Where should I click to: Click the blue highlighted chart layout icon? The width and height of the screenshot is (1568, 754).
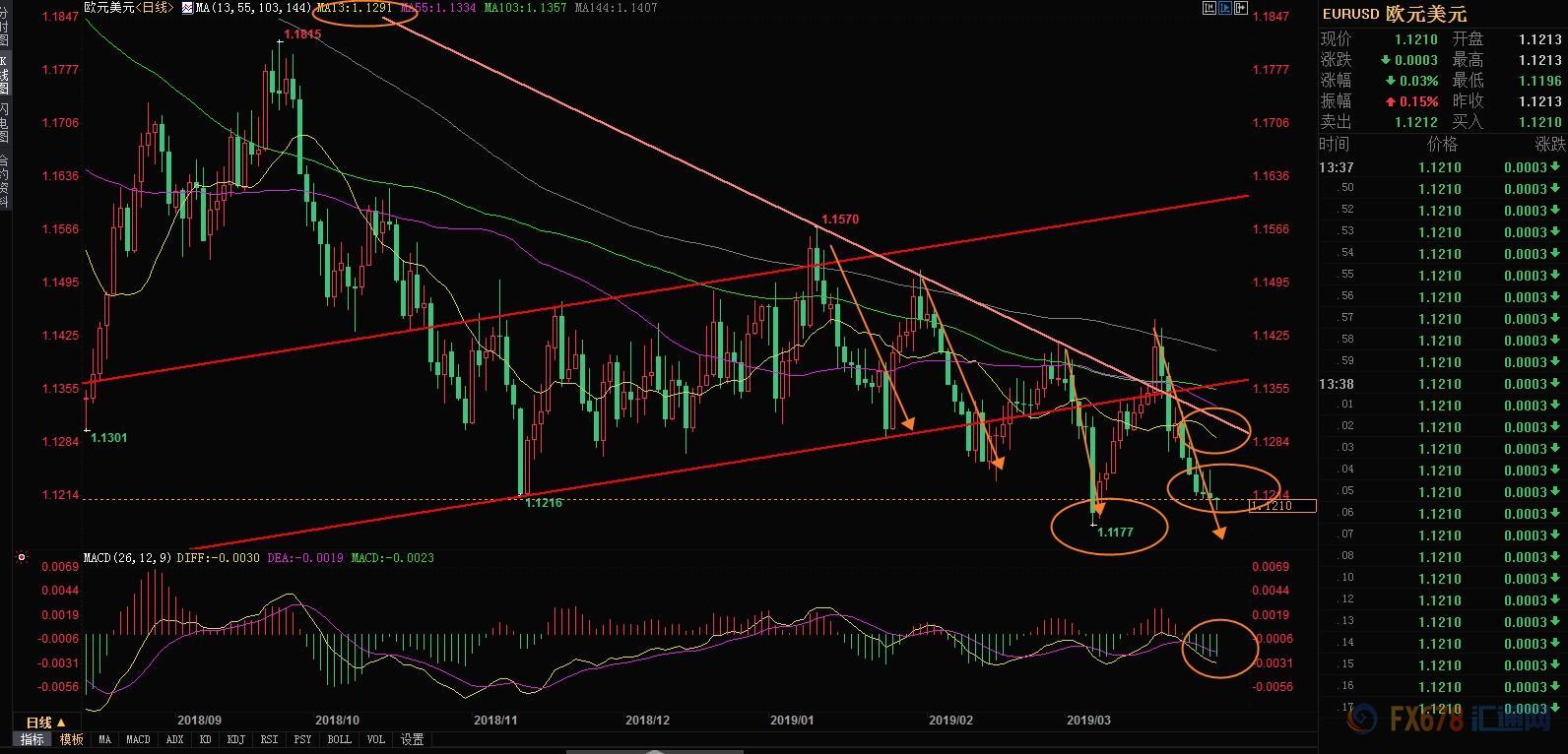[1225, 8]
